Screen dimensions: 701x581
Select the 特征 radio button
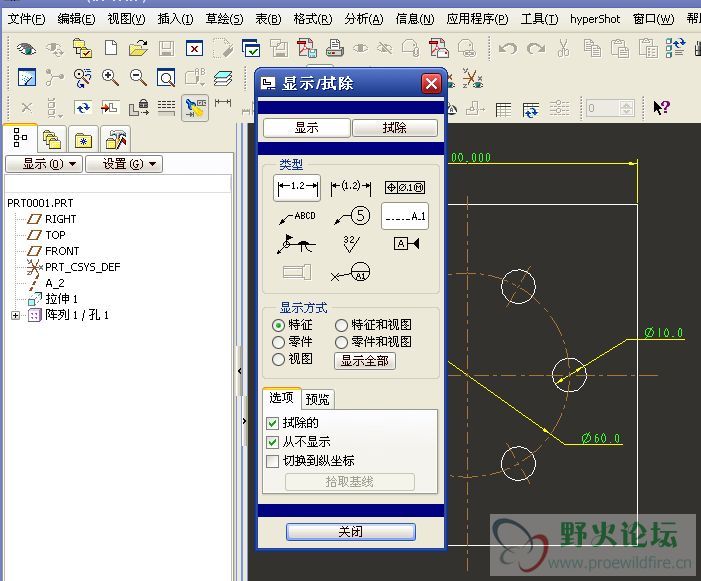point(278,325)
